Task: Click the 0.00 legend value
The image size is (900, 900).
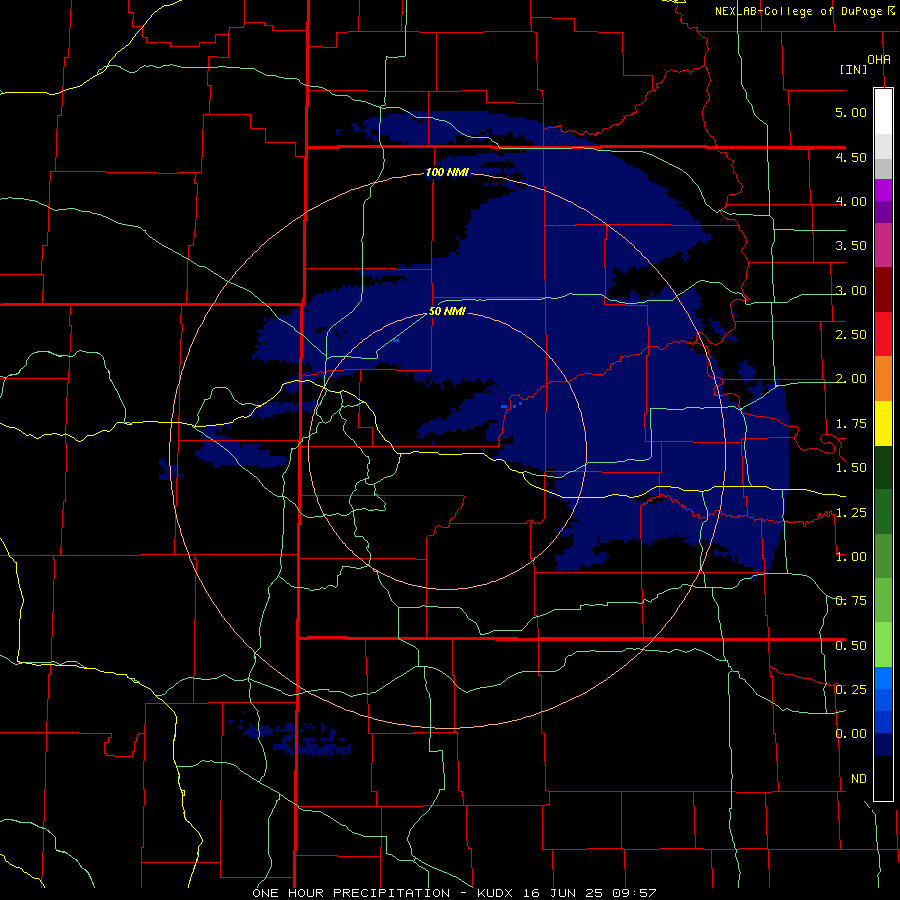Action: tap(851, 734)
